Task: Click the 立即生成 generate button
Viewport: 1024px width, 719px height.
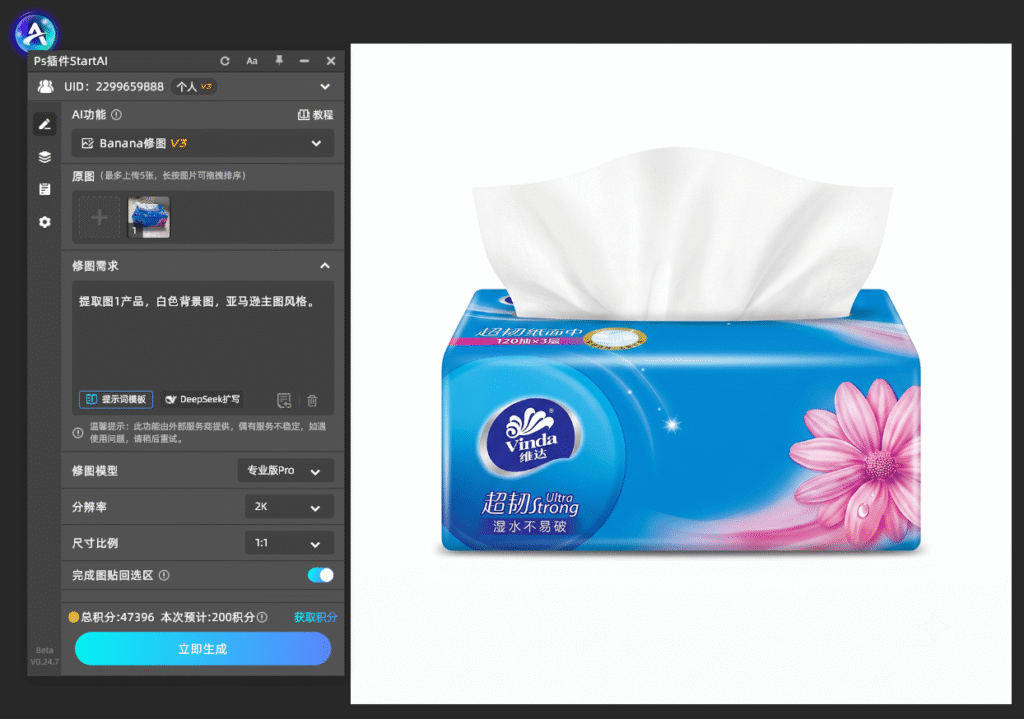Action: (202, 648)
